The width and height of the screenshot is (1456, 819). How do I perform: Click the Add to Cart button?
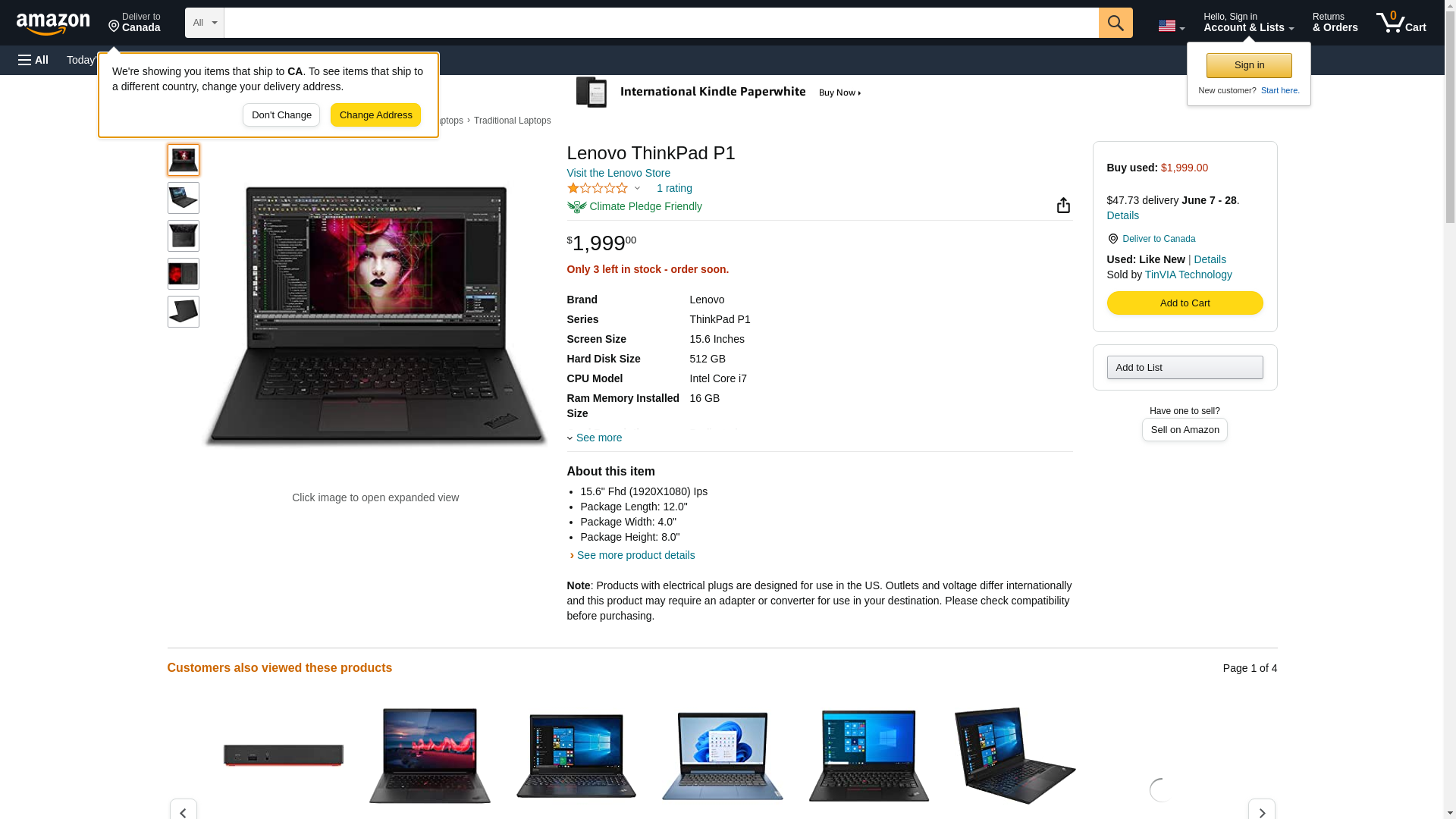pos(1185,303)
